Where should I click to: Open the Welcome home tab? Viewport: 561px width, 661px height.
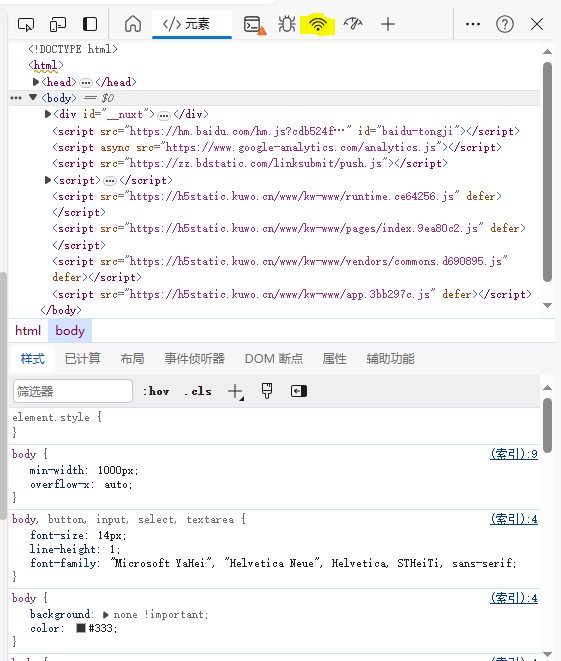pos(133,24)
